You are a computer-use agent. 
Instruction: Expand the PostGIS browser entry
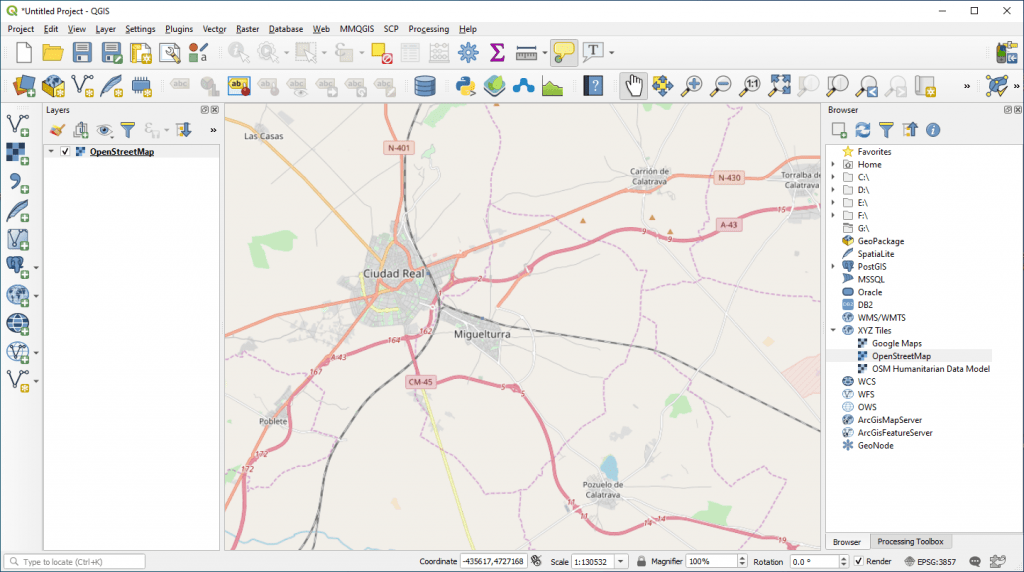tap(833, 267)
